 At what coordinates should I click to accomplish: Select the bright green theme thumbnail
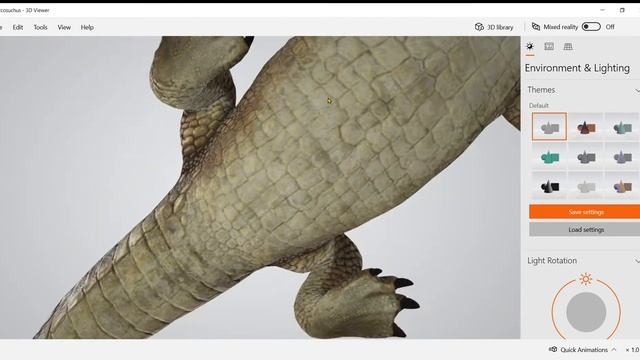tap(549, 156)
